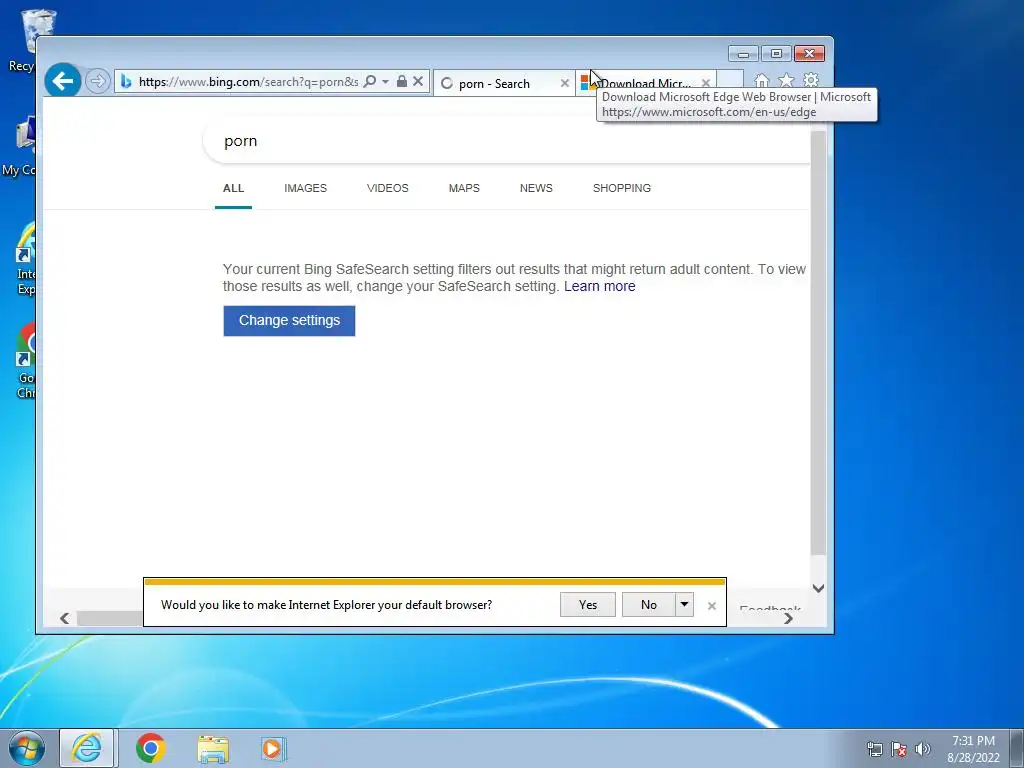Switch to NEWS results
The height and width of the screenshot is (768, 1024).
(x=536, y=188)
